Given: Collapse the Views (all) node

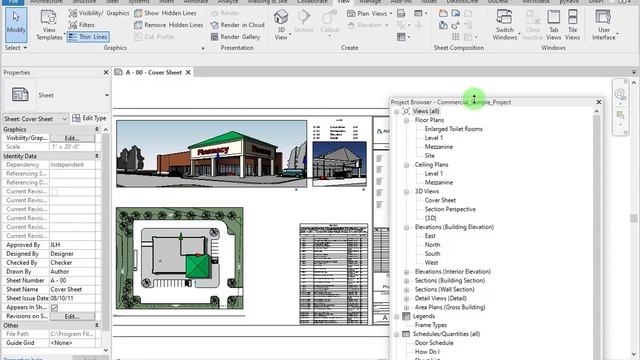Looking at the screenshot, I should pyautogui.click(x=396, y=111).
